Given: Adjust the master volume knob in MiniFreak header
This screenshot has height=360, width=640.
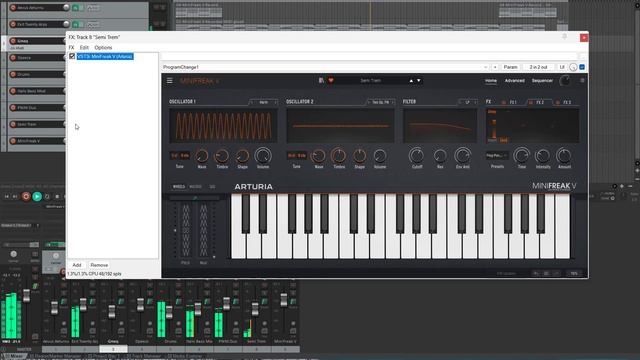Looking at the screenshot, I should pyautogui.click(x=565, y=80).
